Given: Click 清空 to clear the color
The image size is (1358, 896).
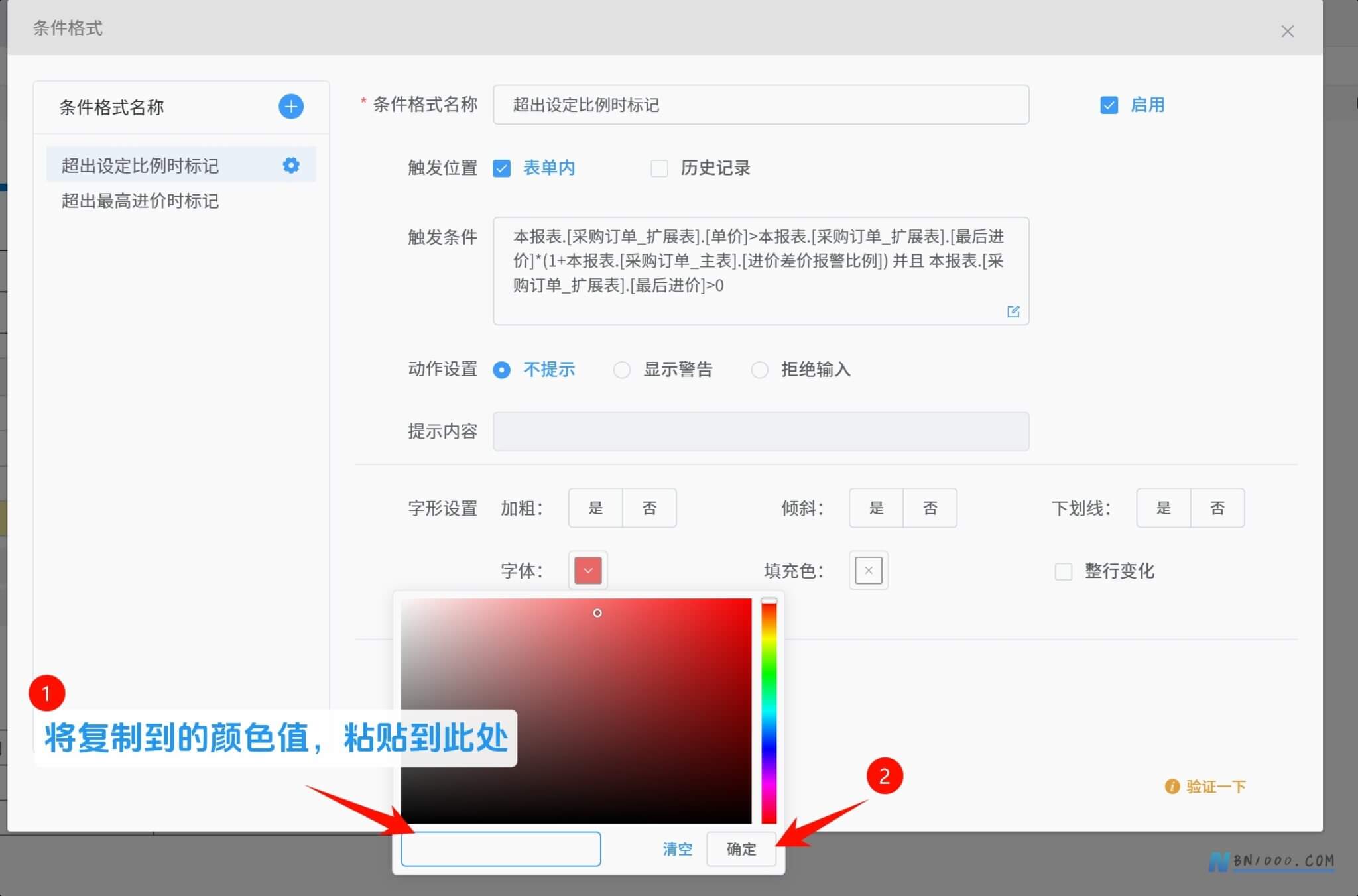Looking at the screenshot, I should pos(677,849).
